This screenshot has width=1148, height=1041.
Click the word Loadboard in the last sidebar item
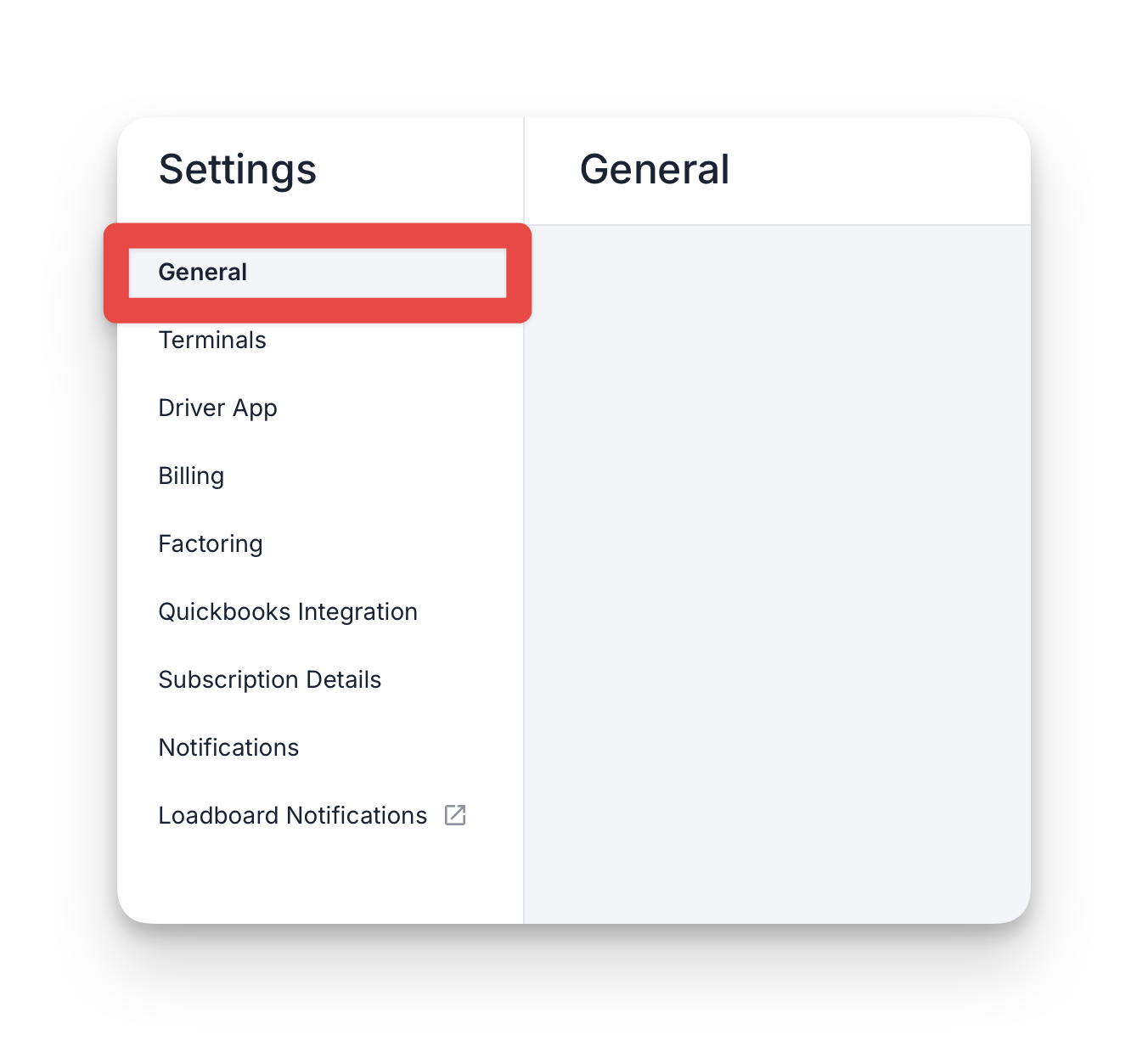pos(218,815)
